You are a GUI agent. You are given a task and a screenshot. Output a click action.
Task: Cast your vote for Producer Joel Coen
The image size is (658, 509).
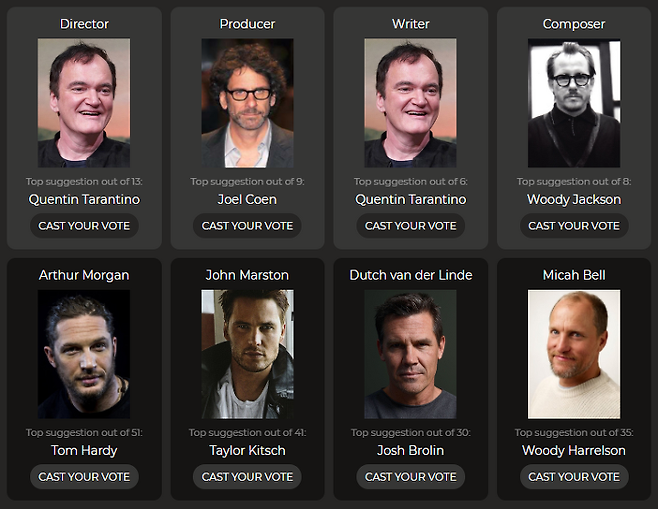(247, 226)
